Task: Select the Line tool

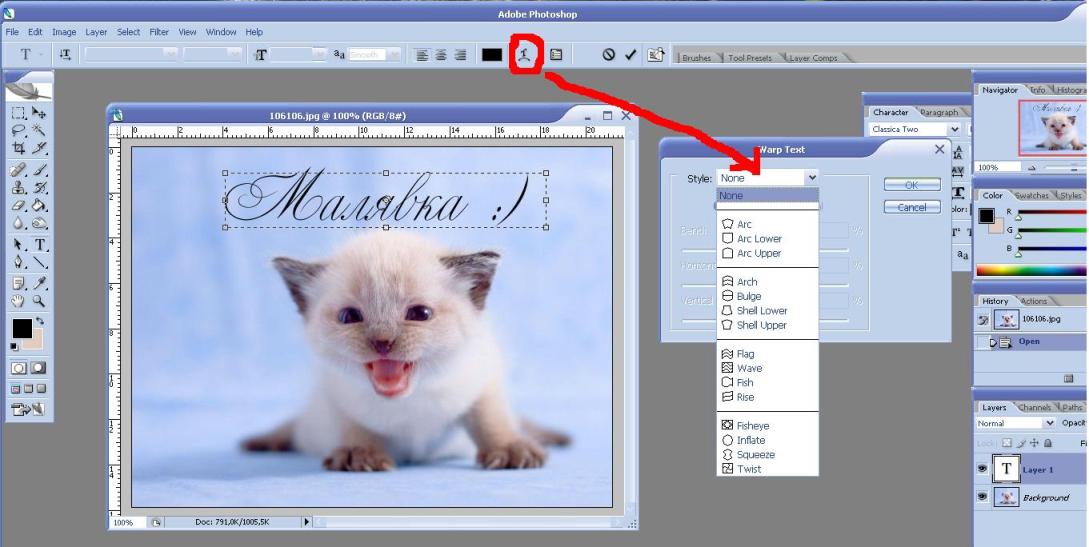Action: pos(40,262)
